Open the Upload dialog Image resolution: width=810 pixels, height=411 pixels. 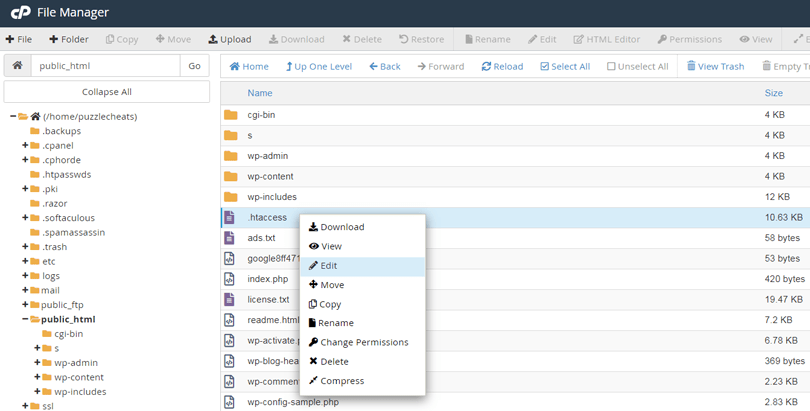coord(230,39)
